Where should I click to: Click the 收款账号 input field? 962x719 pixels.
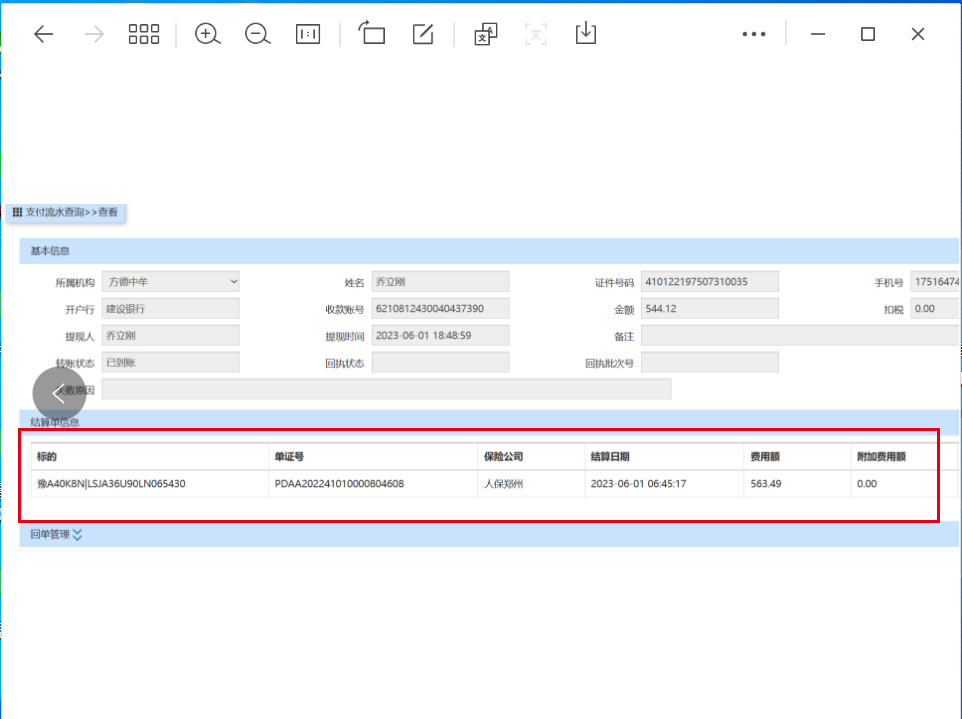coord(440,308)
